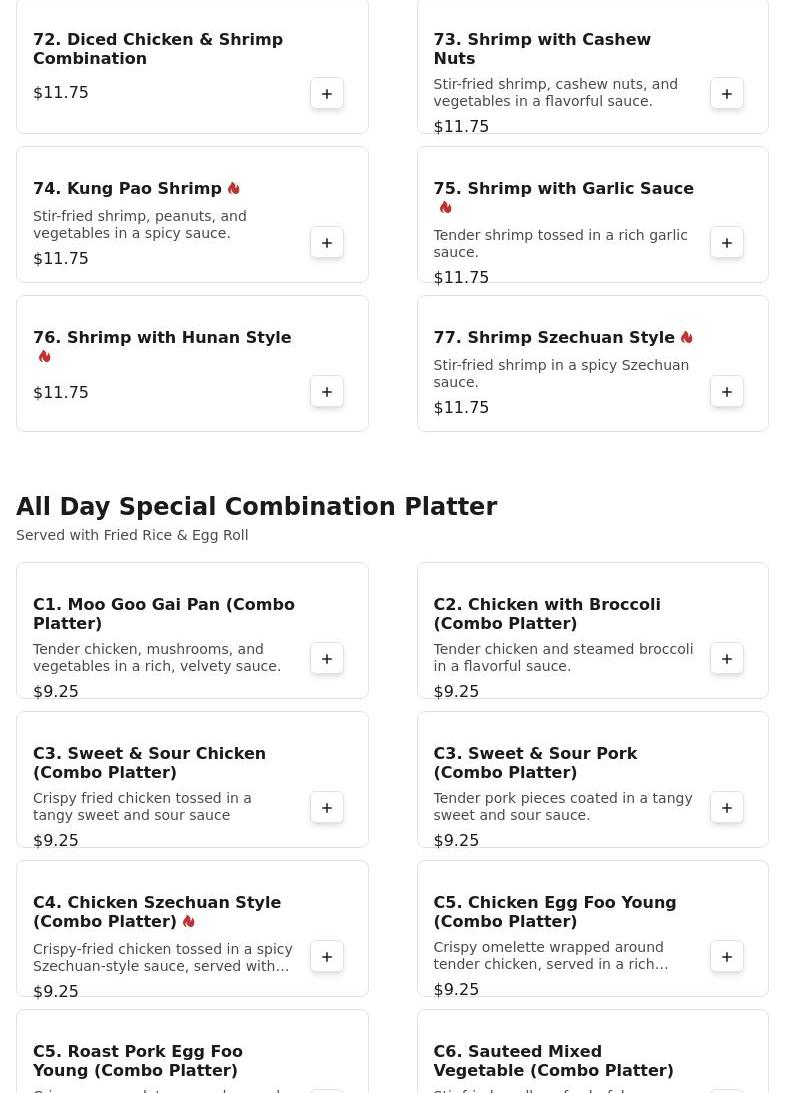The width and height of the screenshot is (785, 1093).
Task: Click the spicy flame icon on Shrimp Szechuan Style
Action: coord(687,338)
